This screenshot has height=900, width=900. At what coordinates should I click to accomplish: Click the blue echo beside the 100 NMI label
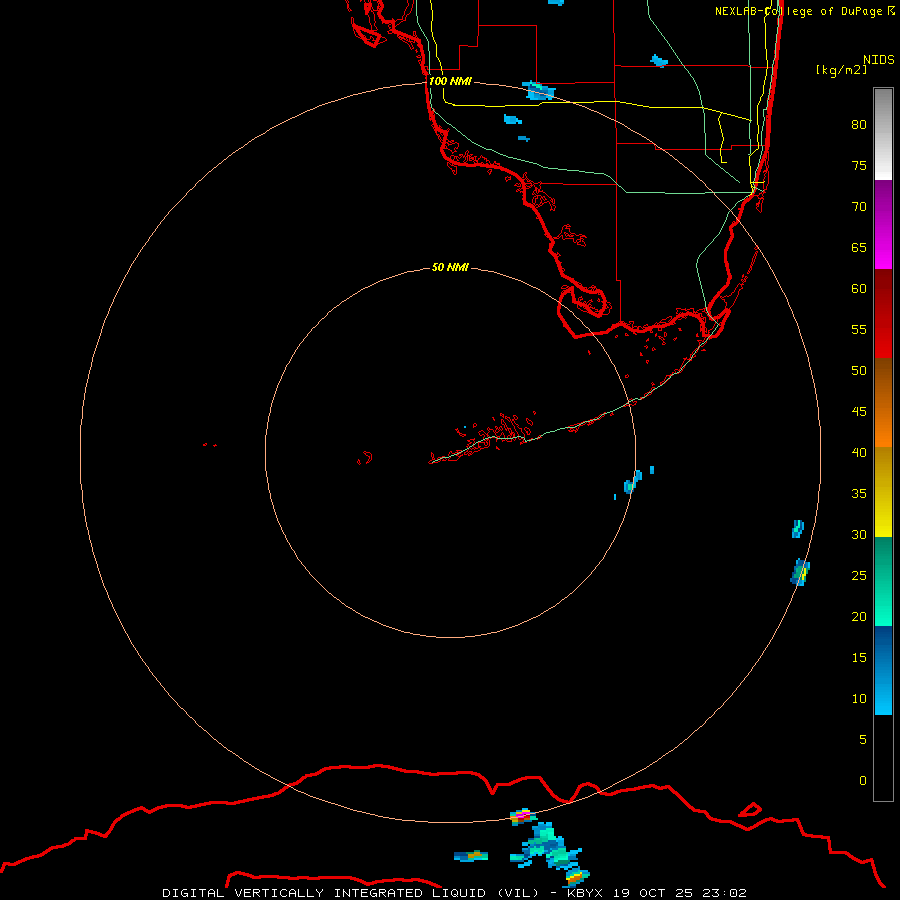pyautogui.click(x=538, y=91)
